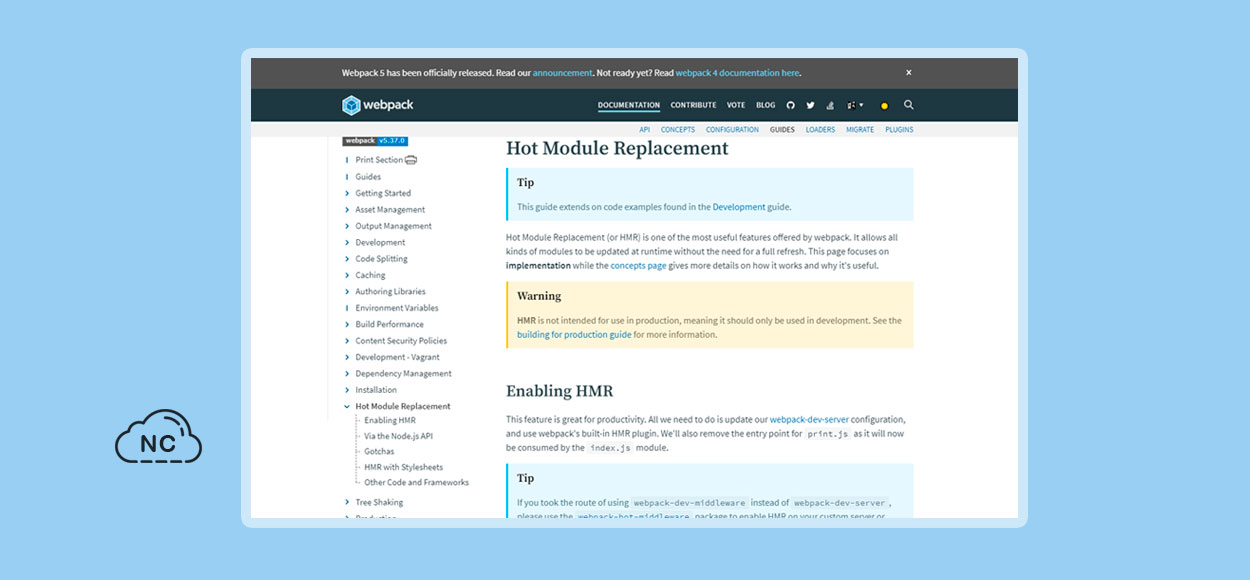
Task: Expand the Asset Management chevron
Action: (x=347, y=210)
